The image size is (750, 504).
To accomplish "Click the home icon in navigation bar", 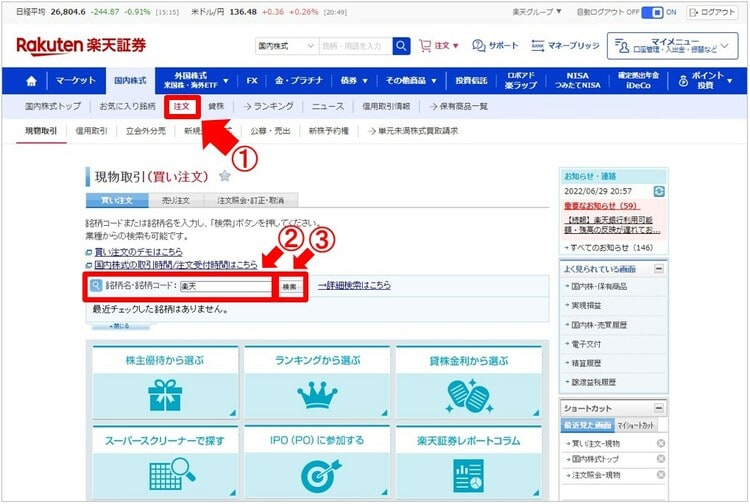I will (x=31, y=81).
